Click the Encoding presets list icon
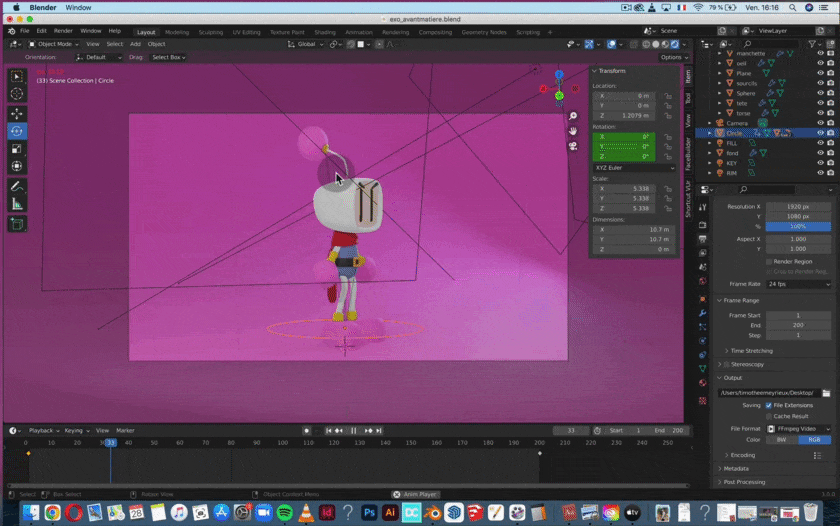The image size is (840, 526). pos(817,455)
